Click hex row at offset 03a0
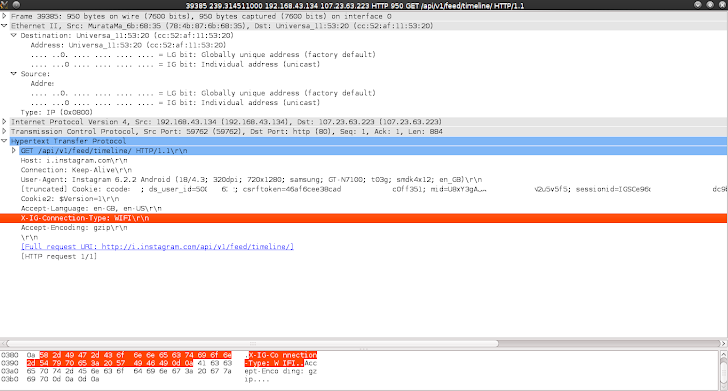This screenshot has width=728, height=391. point(159,371)
